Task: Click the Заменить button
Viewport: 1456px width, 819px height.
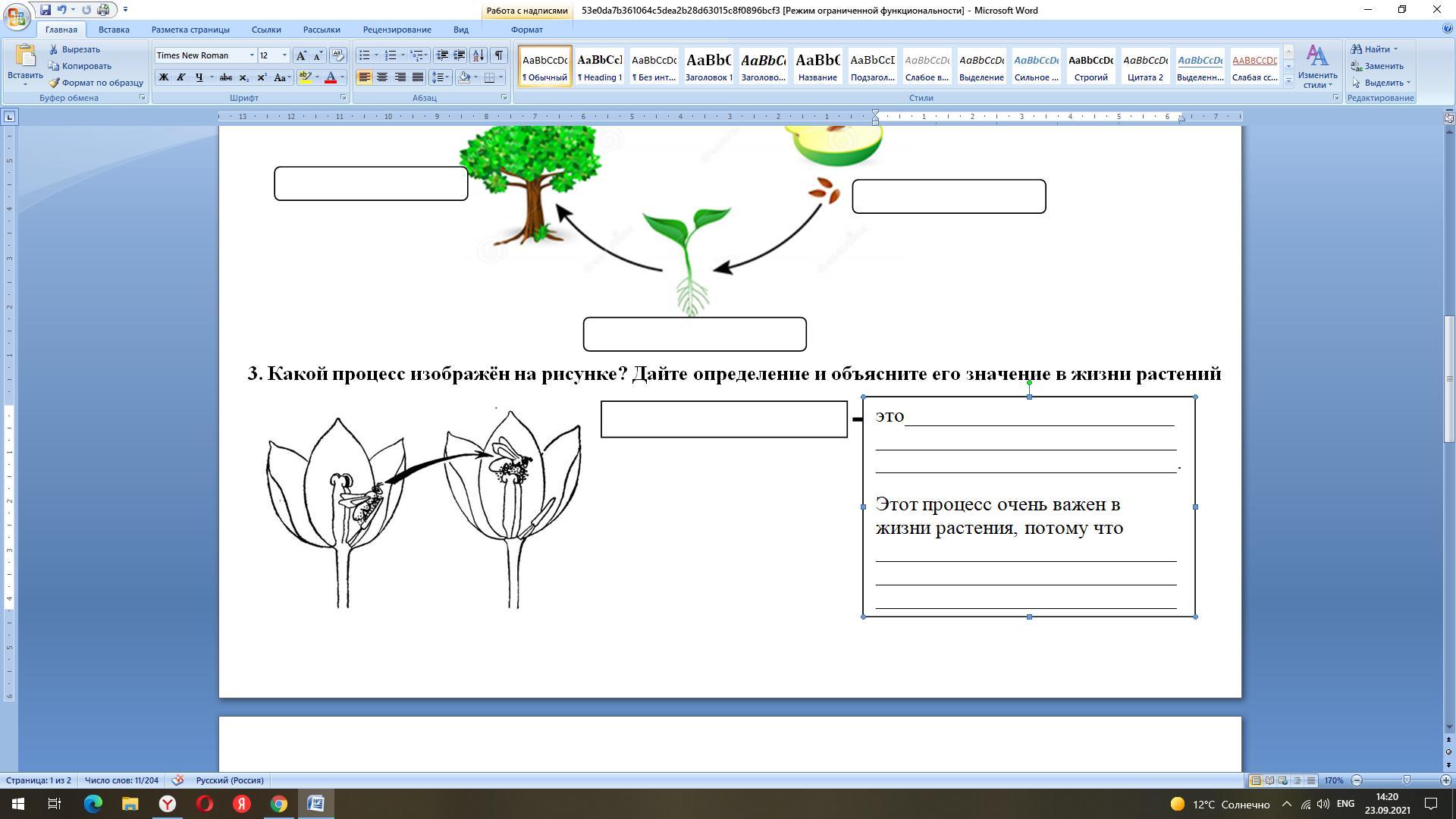Action: pos(1377,66)
